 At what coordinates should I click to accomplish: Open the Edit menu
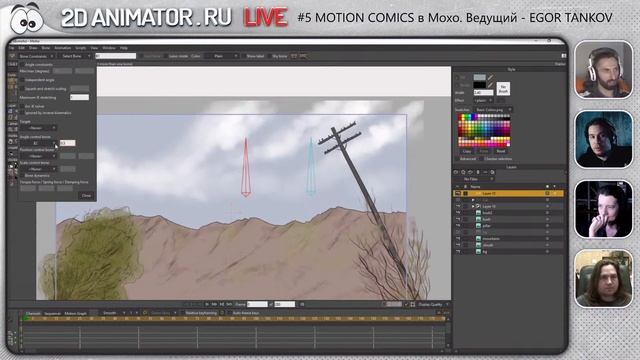21,48
